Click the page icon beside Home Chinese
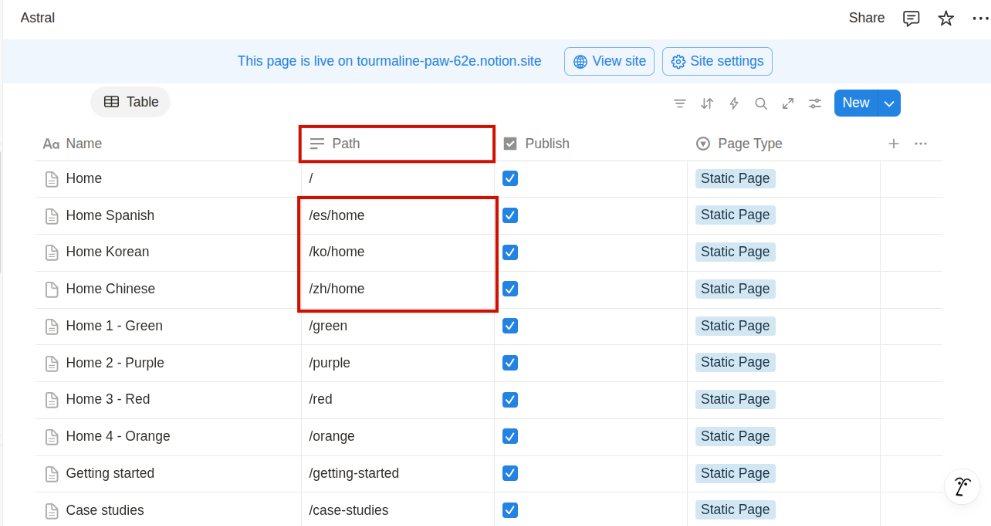 click(52, 290)
